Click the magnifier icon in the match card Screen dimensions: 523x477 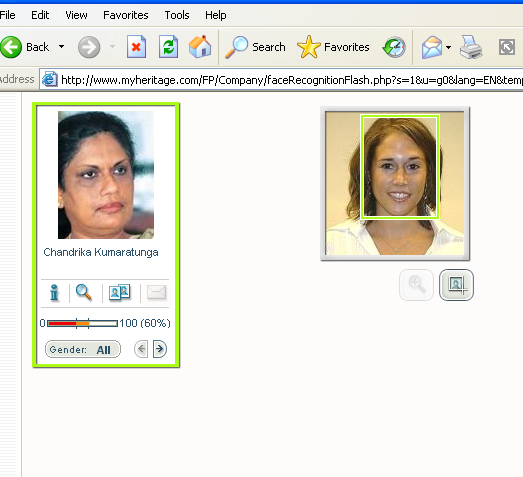click(83, 293)
